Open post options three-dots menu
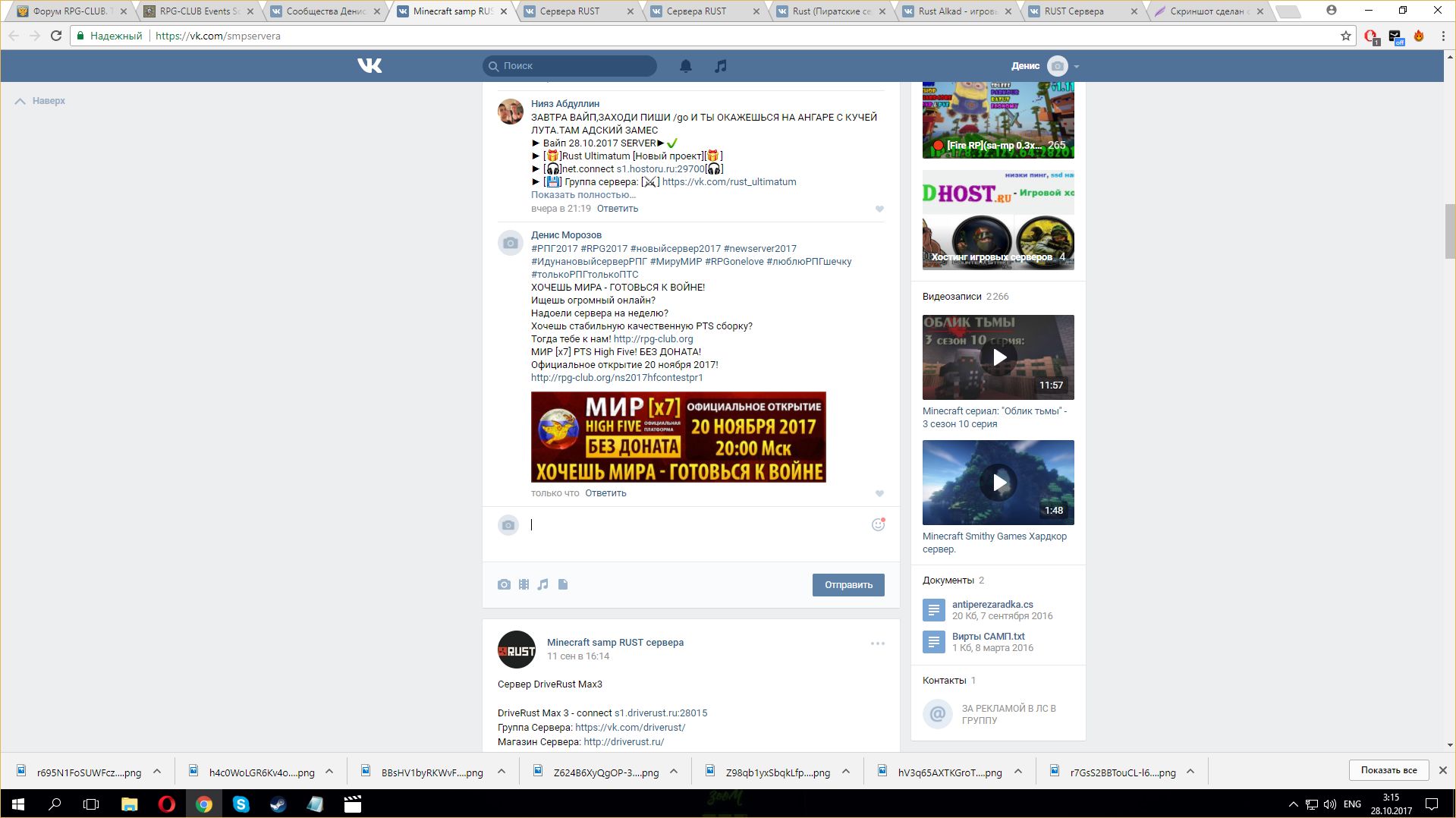Image resolution: width=1456 pixels, height=818 pixels. (x=878, y=643)
